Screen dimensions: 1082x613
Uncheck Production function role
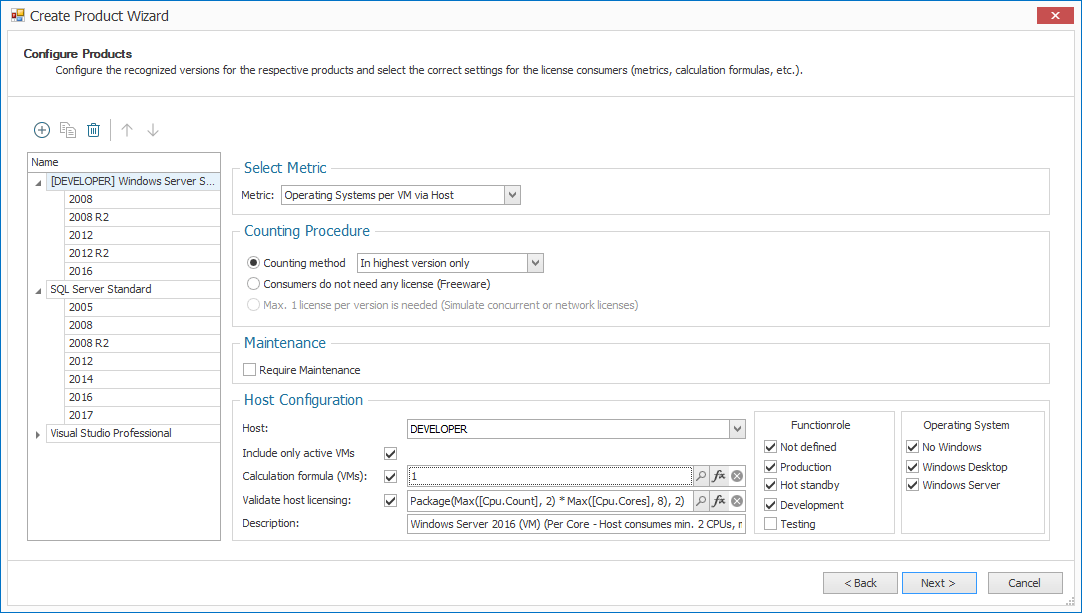[771, 467]
